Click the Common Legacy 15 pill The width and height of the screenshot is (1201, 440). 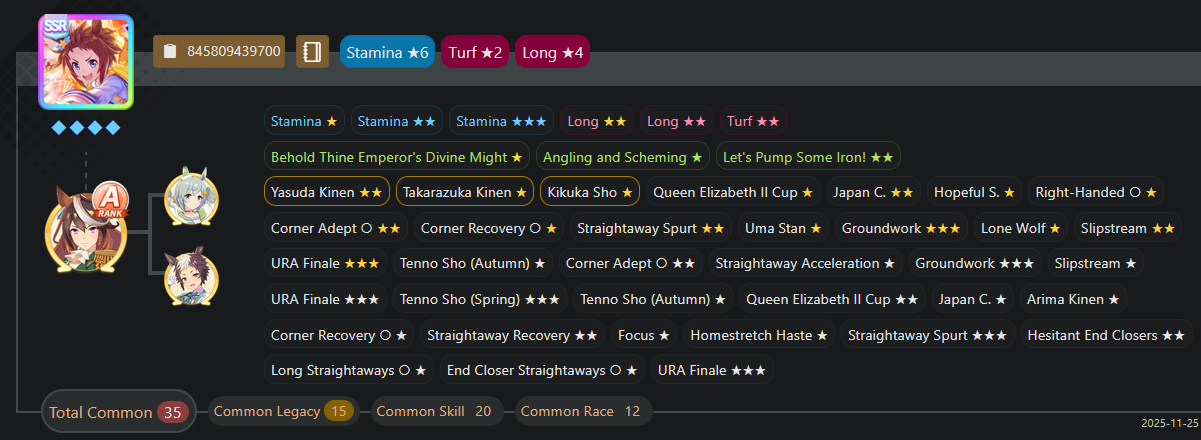click(x=283, y=411)
